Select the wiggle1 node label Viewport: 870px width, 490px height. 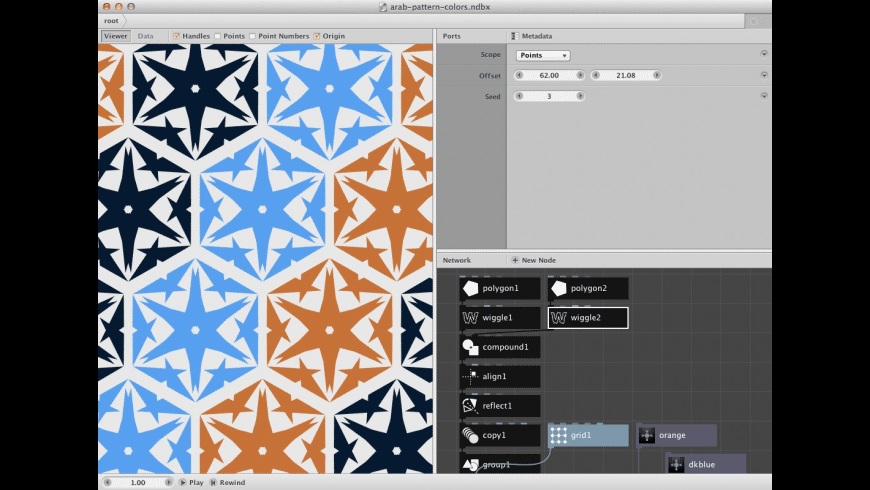point(498,318)
